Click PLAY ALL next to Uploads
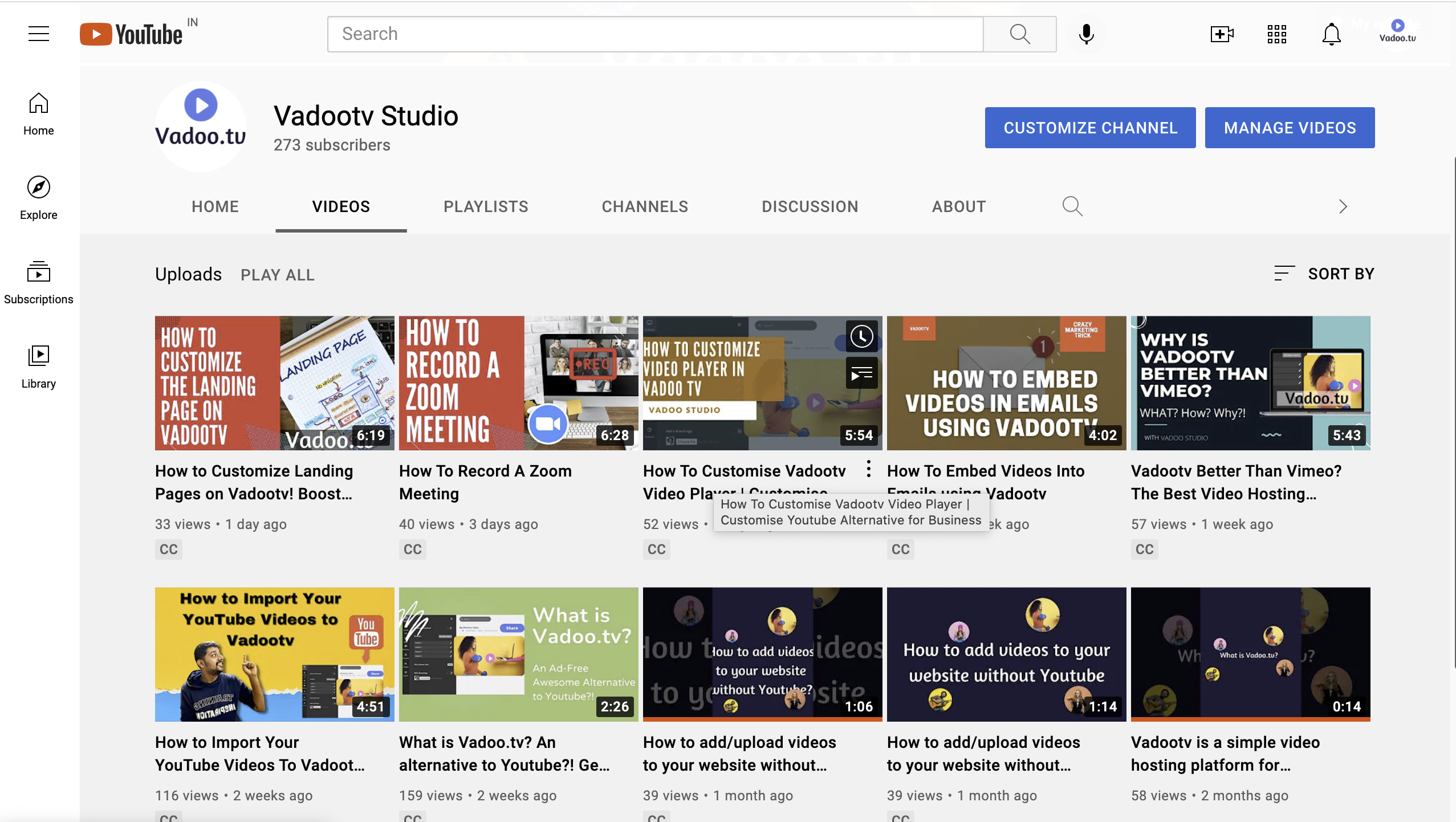The image size is (1456, 822). pyautogui.click(x=278, y=275)
